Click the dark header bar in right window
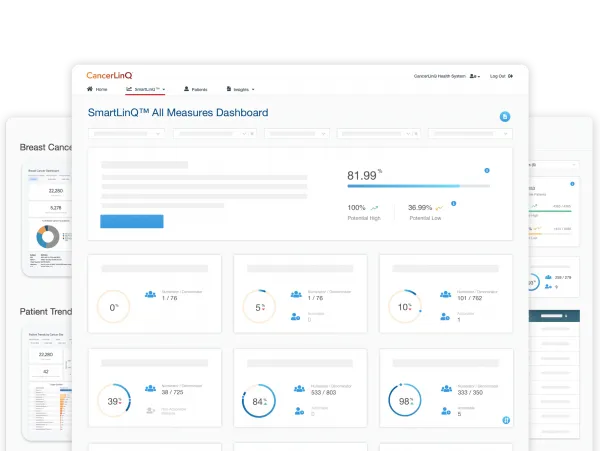 [554, 316]
